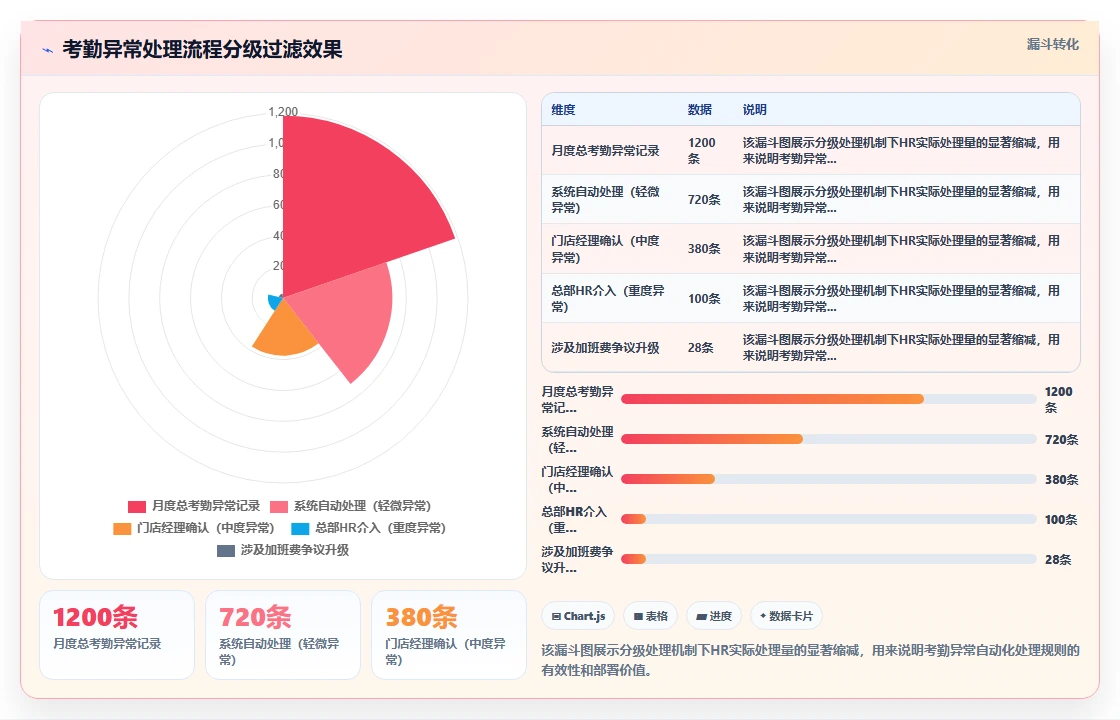1120x720 pixels.
Task: Click the 720条 value in table
Action: 704,199
